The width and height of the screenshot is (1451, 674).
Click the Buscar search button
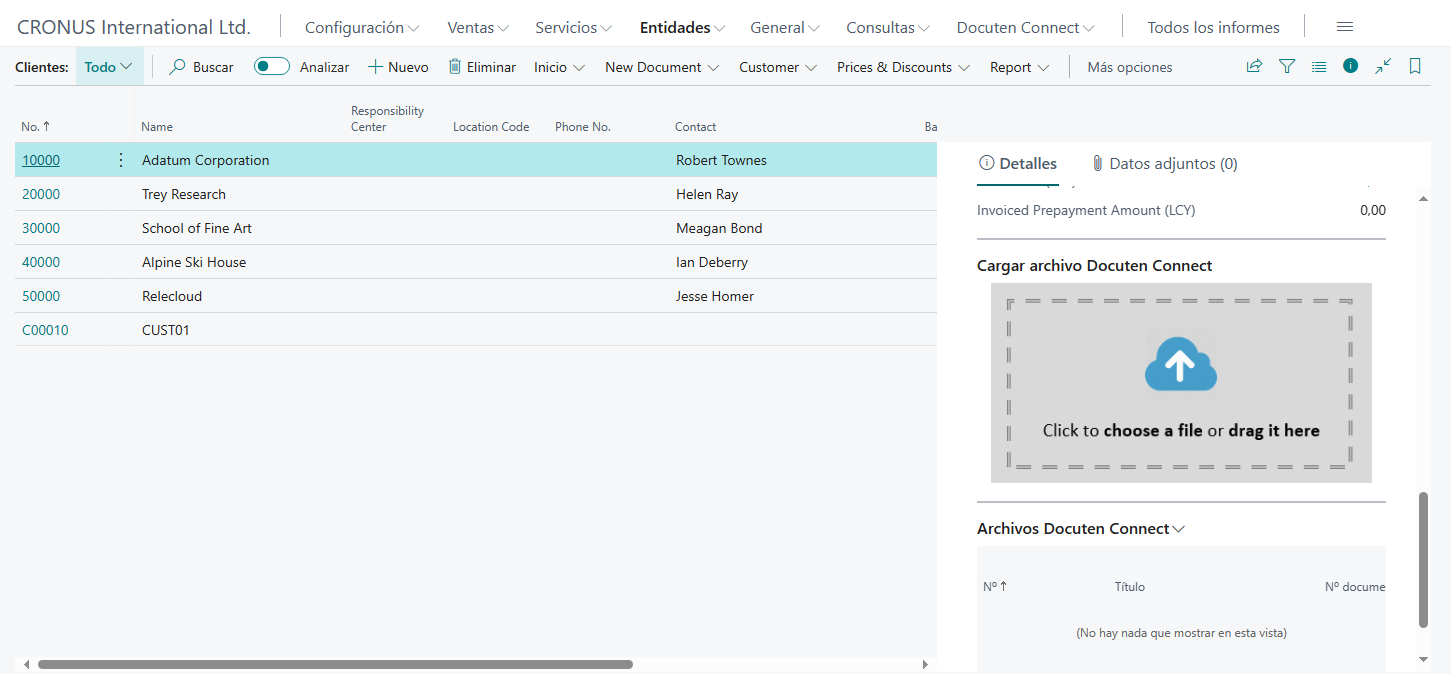click(201, 67)
